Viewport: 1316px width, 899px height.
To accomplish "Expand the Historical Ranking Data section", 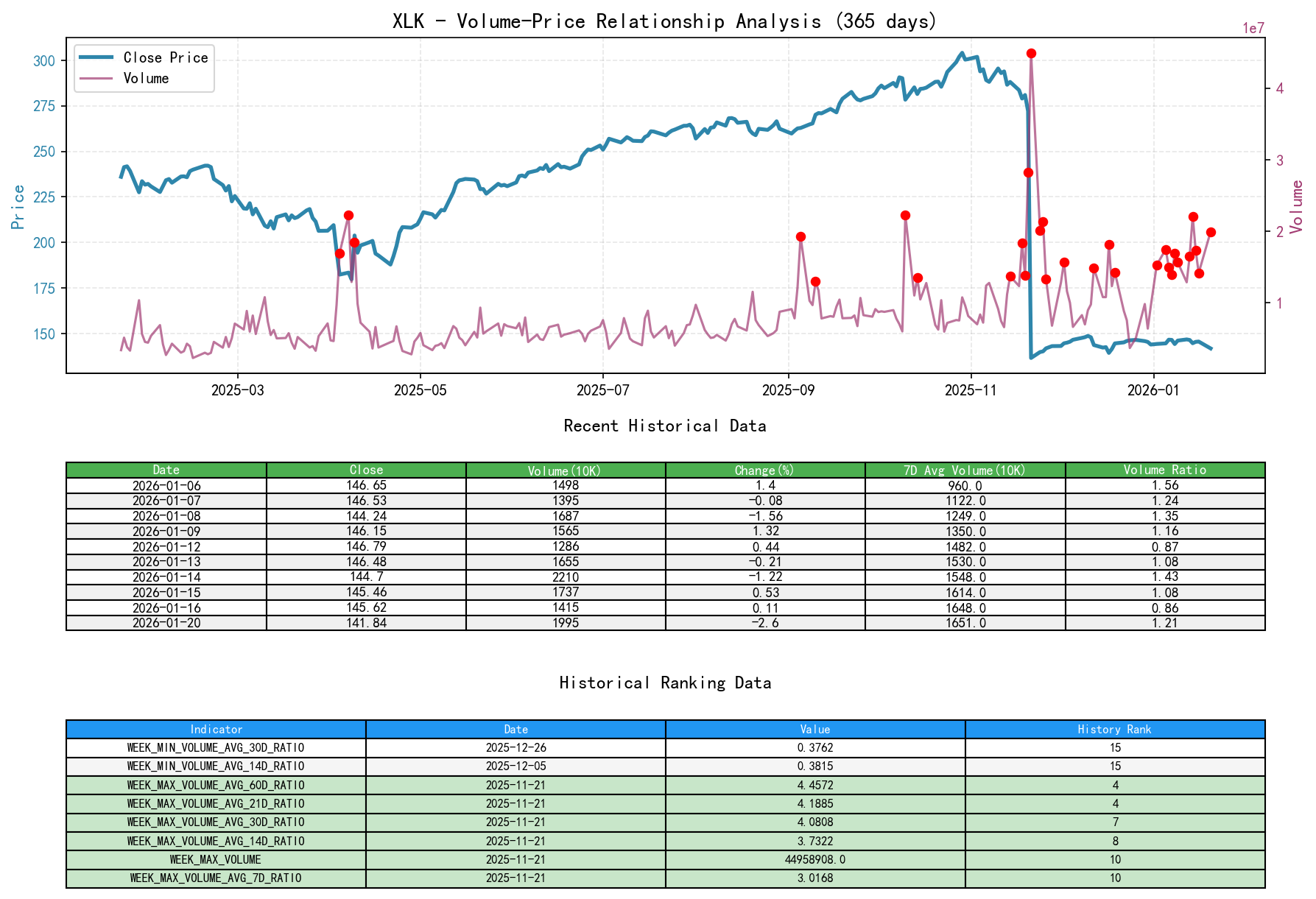I will pos(665,683).
